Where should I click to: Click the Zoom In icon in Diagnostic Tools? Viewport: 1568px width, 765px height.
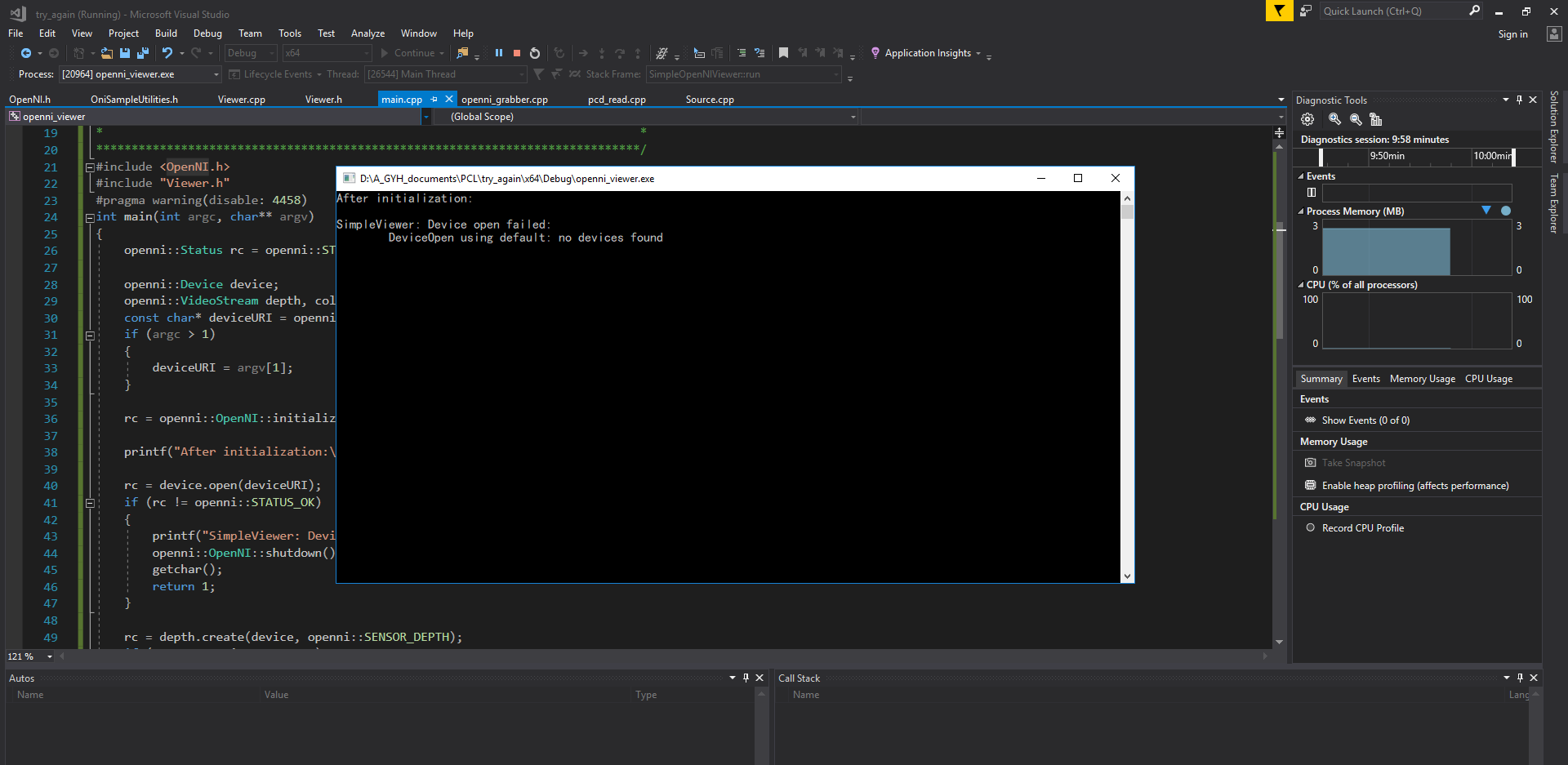(x=1334, y=119)
